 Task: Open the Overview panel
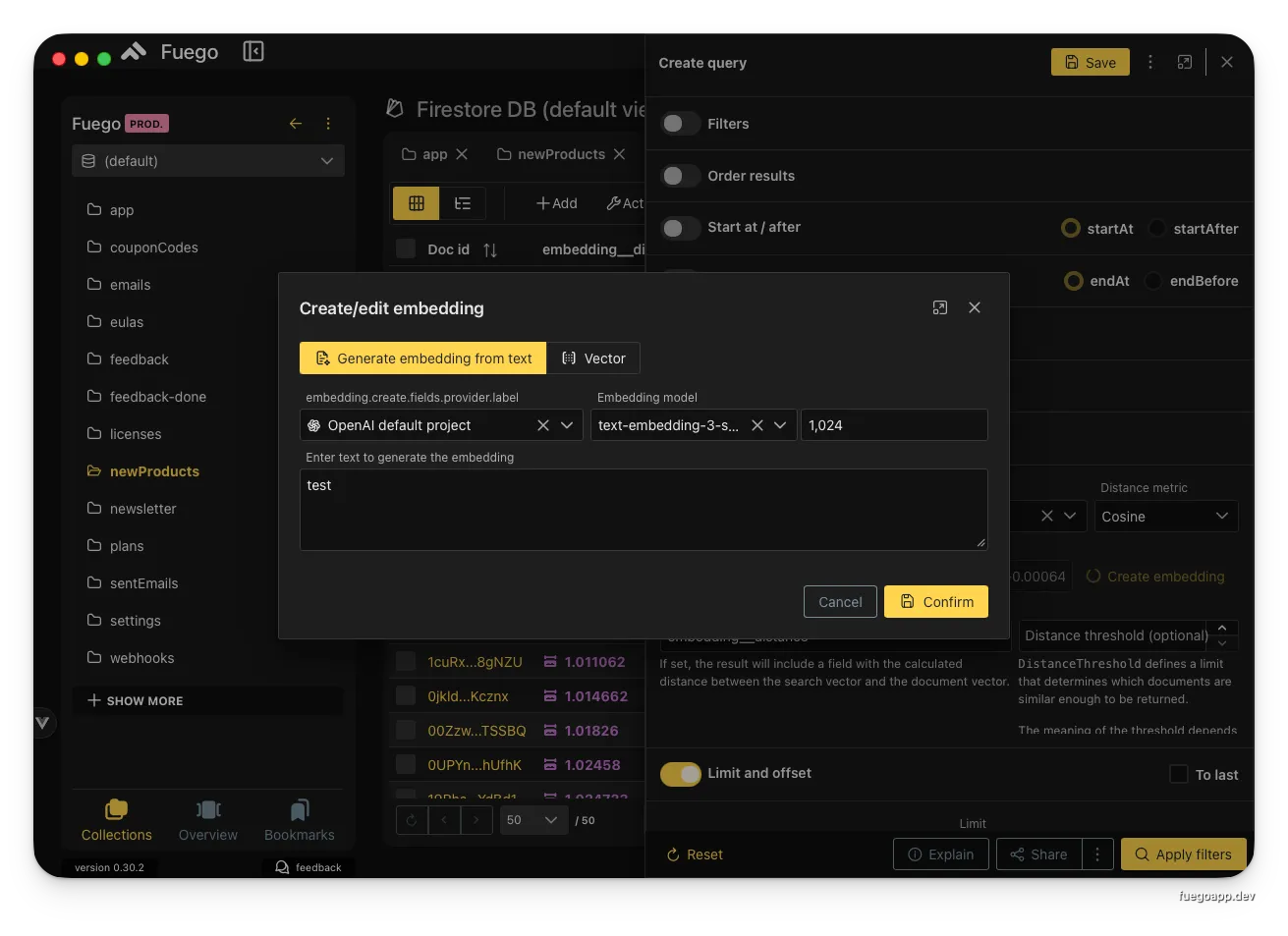(207, 818)
